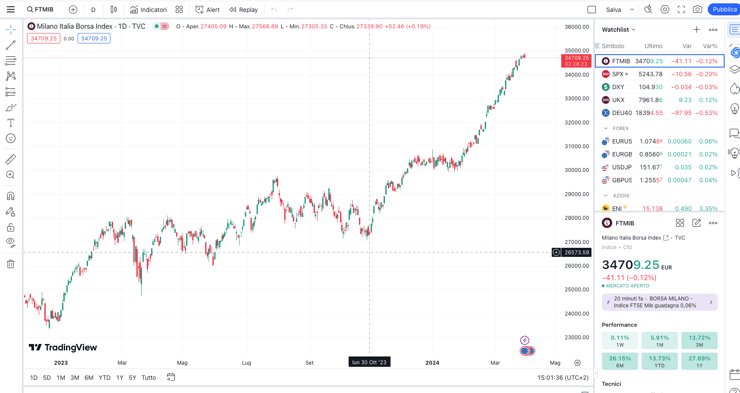740x393 pixels.
Task: Toggle lock all drawings
Action: point(10,227)
